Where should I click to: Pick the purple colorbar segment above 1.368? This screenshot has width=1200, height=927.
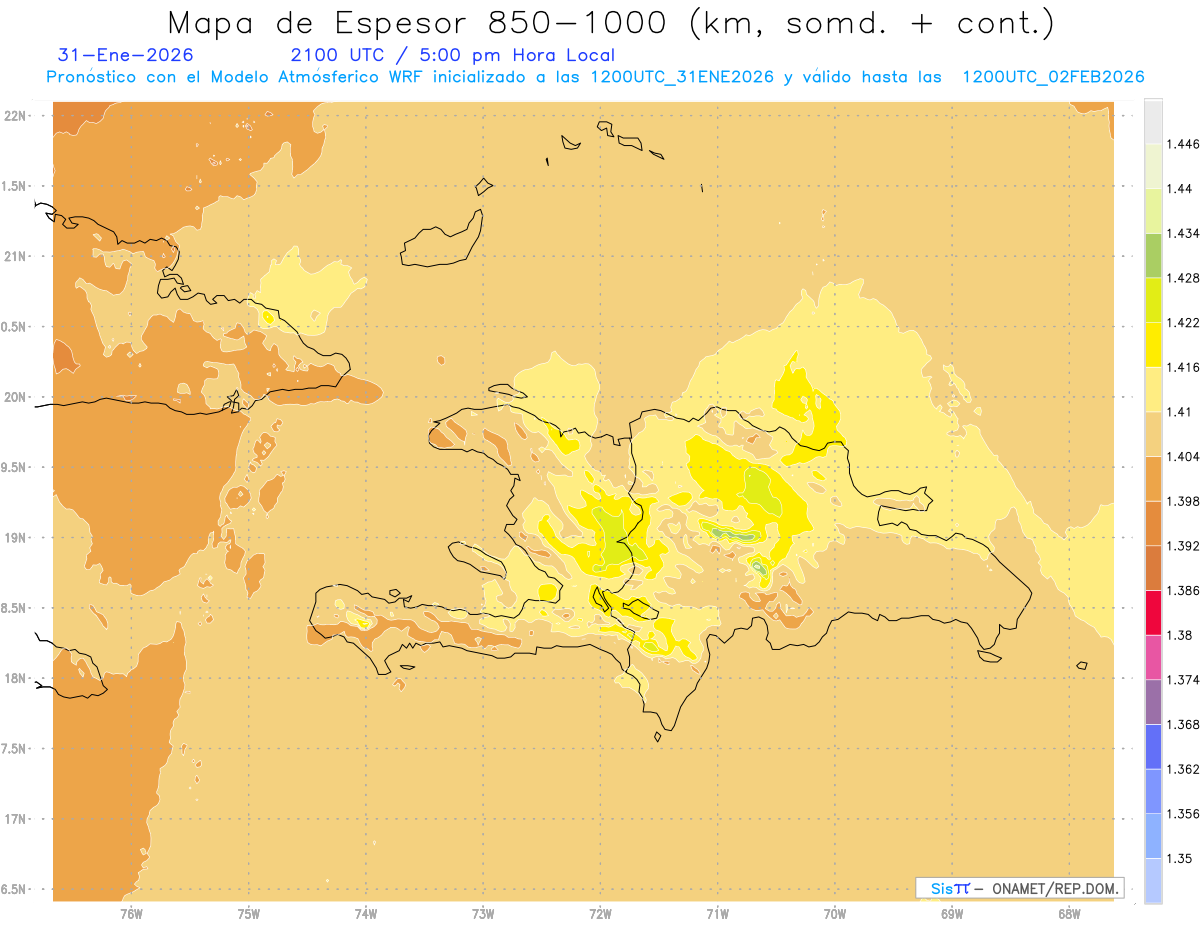click(1153, 702)
